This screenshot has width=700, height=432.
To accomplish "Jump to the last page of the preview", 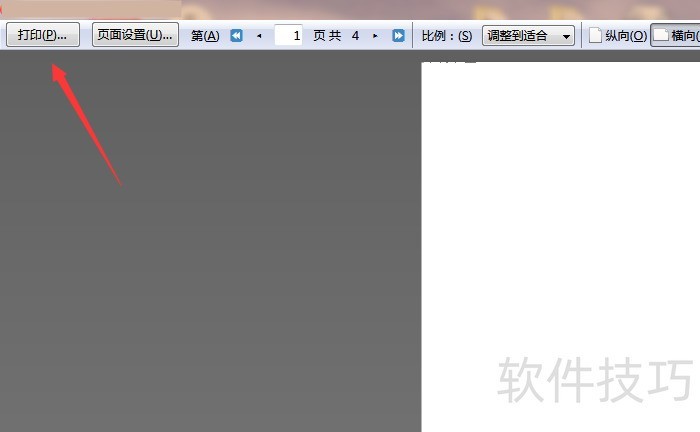I will point(398,36).
